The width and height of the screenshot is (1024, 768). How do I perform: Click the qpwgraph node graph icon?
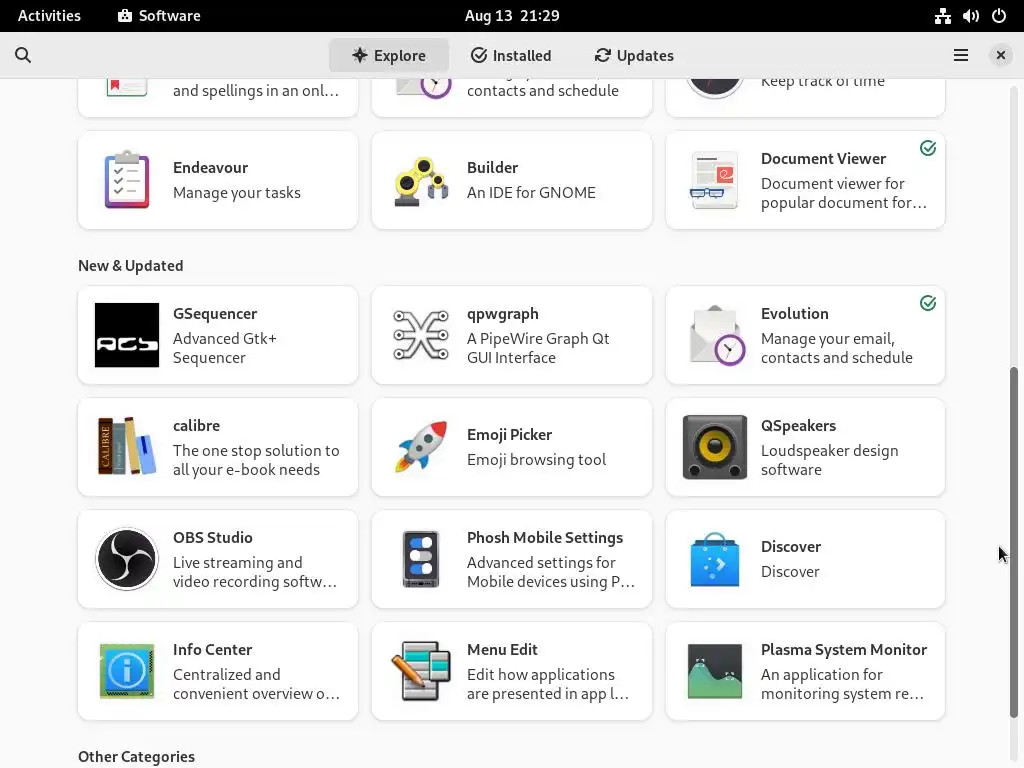pos(421,335)
